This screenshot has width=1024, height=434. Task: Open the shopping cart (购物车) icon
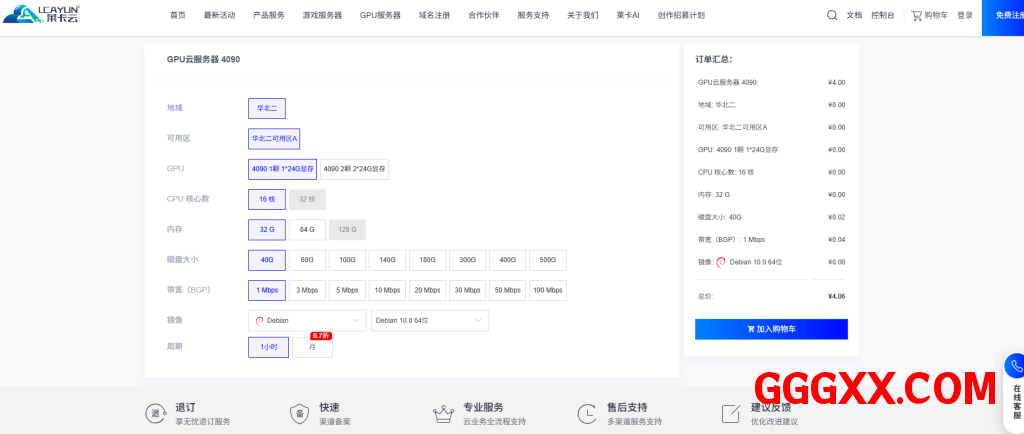tap(916, 15)
